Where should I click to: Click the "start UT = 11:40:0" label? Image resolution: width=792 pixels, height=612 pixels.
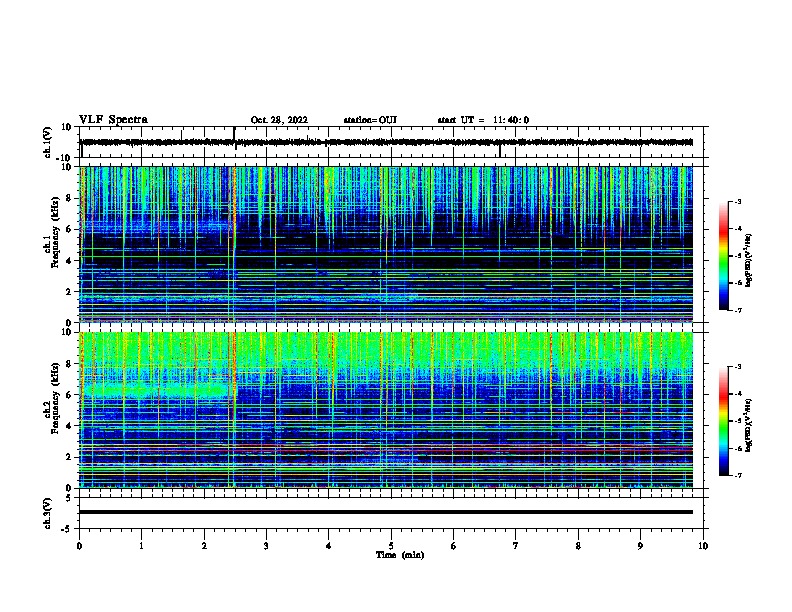click(x=483, y=120)
